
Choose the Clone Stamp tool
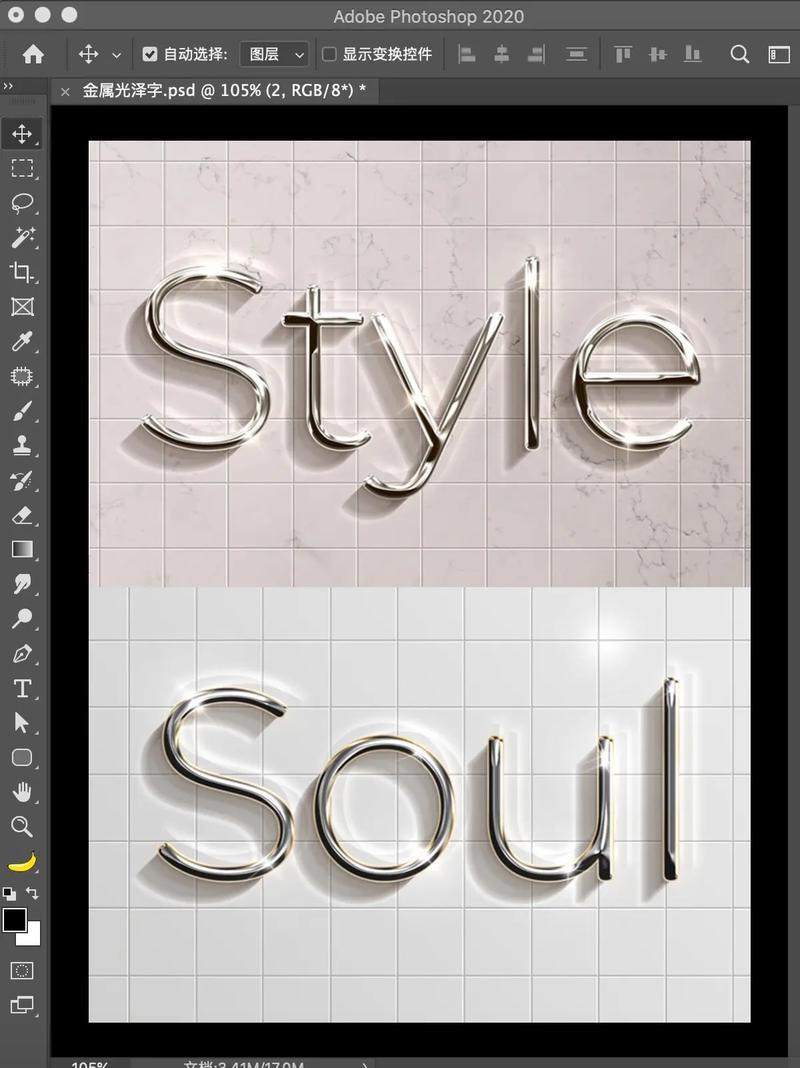pos(22,446)
